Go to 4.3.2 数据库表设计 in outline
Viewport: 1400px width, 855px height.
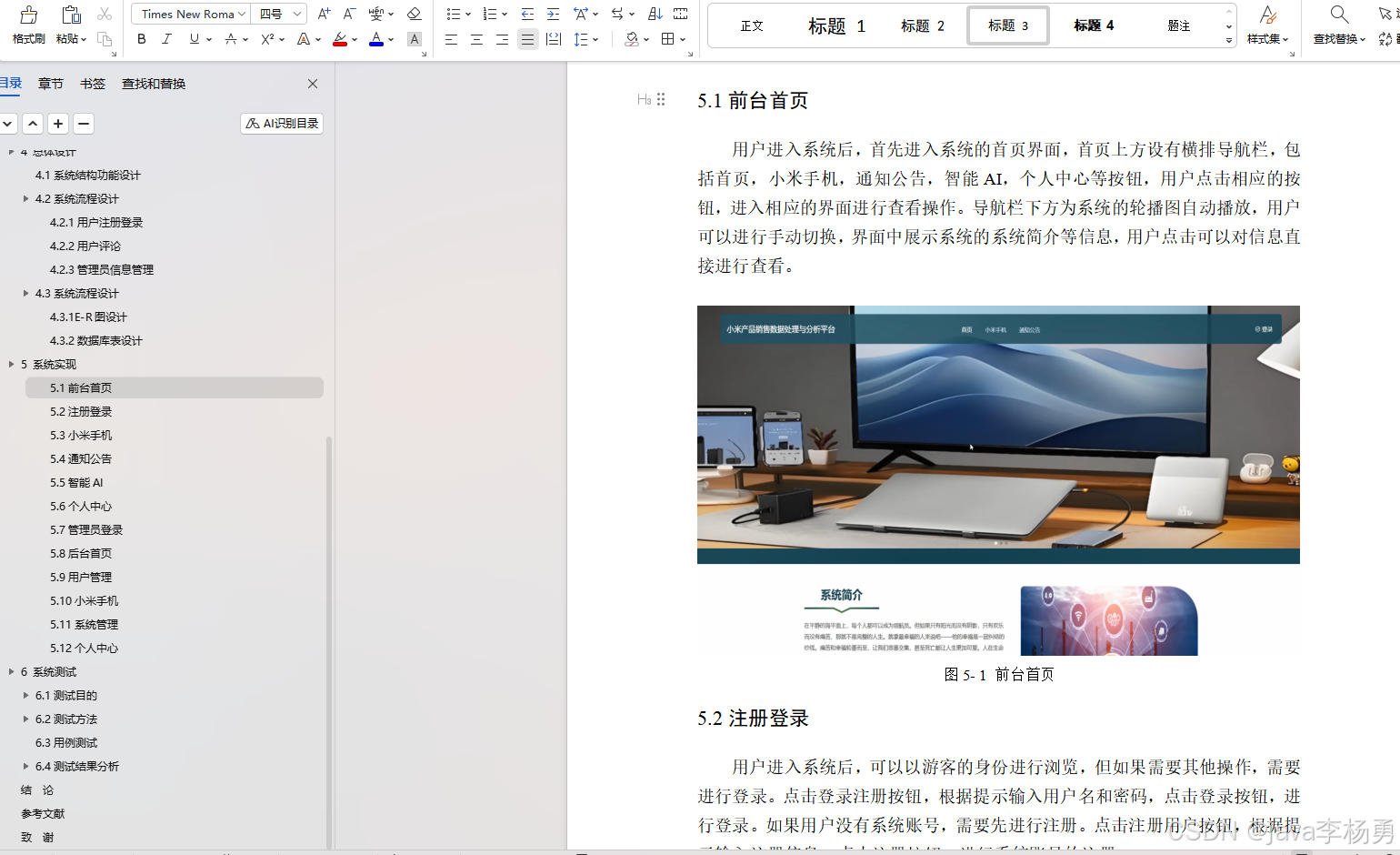(96, 340)
